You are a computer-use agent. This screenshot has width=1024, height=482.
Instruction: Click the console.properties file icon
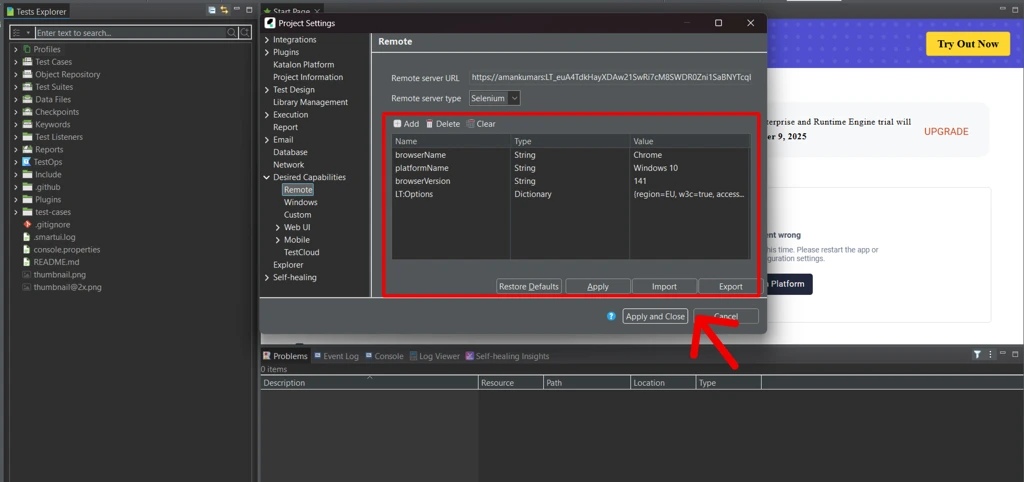27,249
